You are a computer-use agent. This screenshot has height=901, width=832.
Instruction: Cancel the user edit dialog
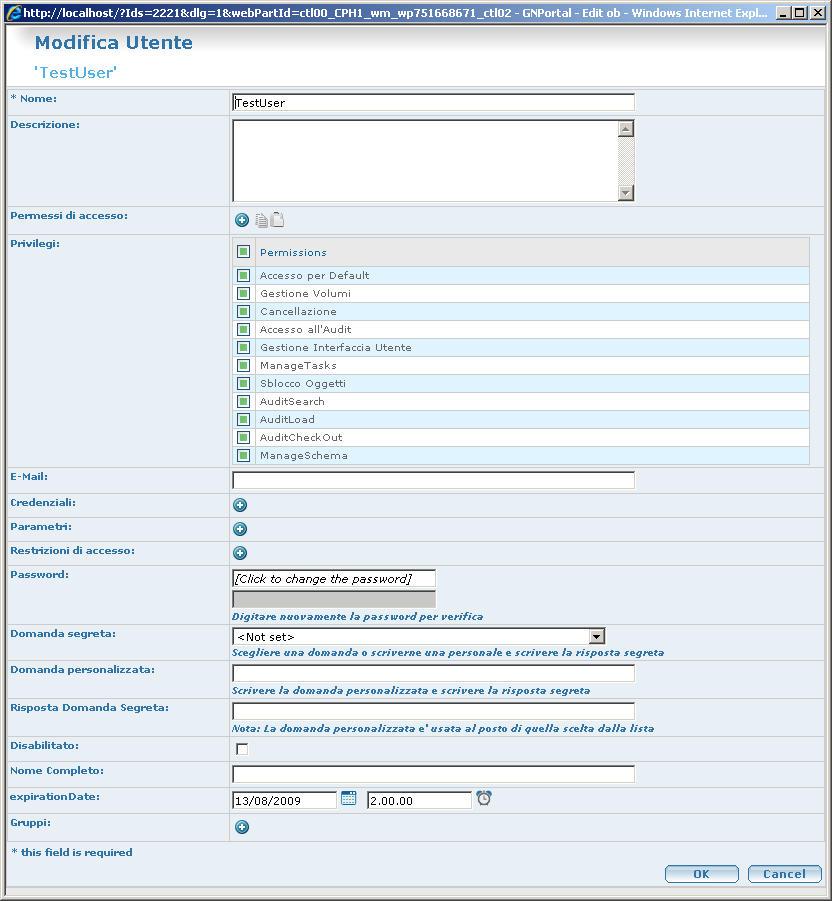click(784, 874)
